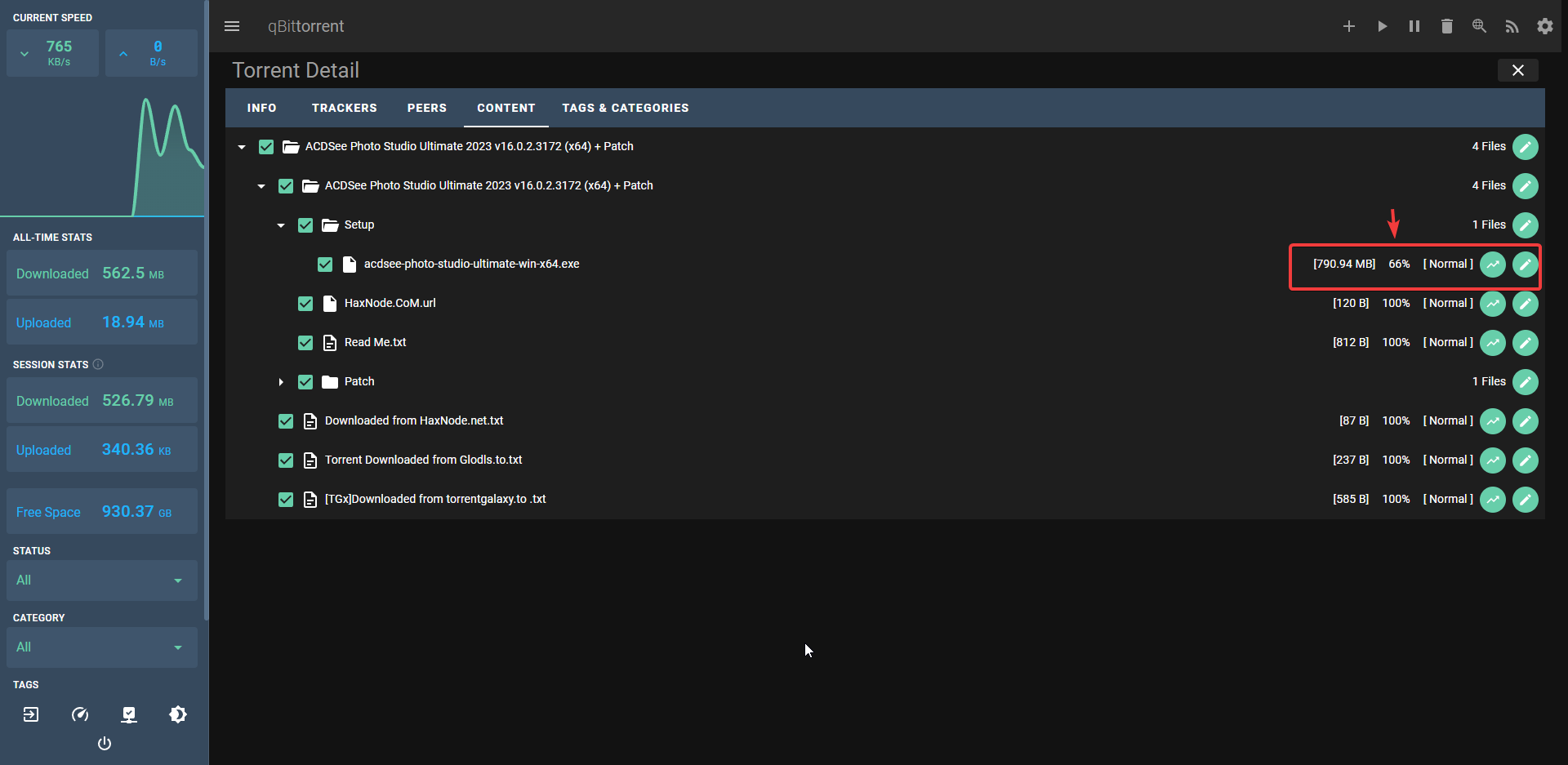Viewport: 1568px width, 765px height.
Task: Close the Torrent Detail panel
Action: [1517, 70]
